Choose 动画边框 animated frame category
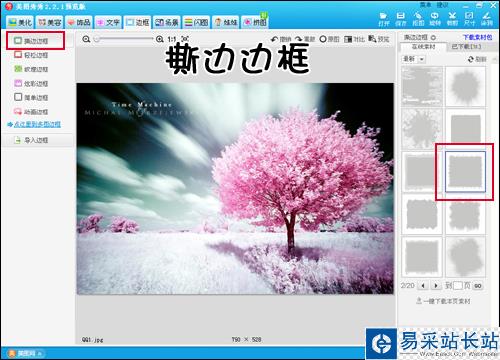Viewport: 500px width, 360px height. pyautogui.click(x=31, y=112)
